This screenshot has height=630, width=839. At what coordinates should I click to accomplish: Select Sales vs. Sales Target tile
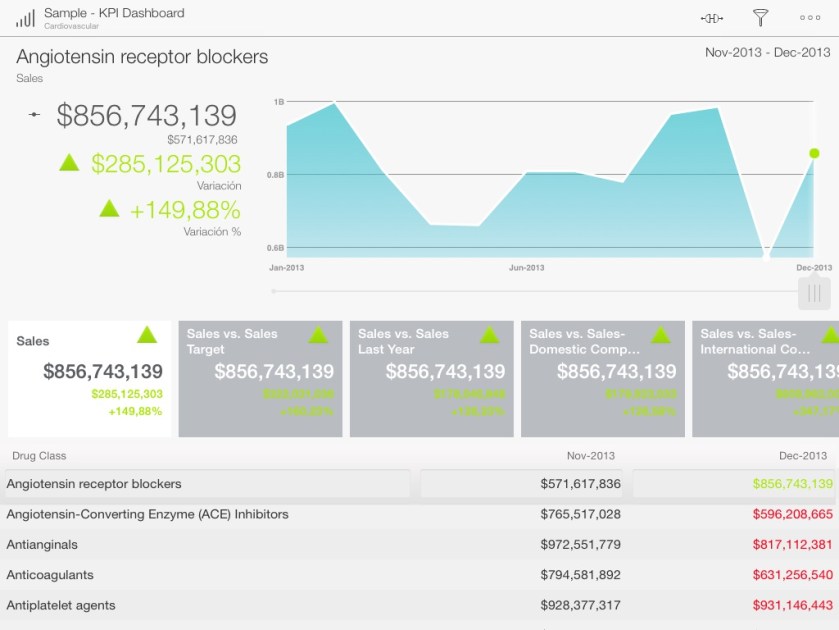(260, 378)
